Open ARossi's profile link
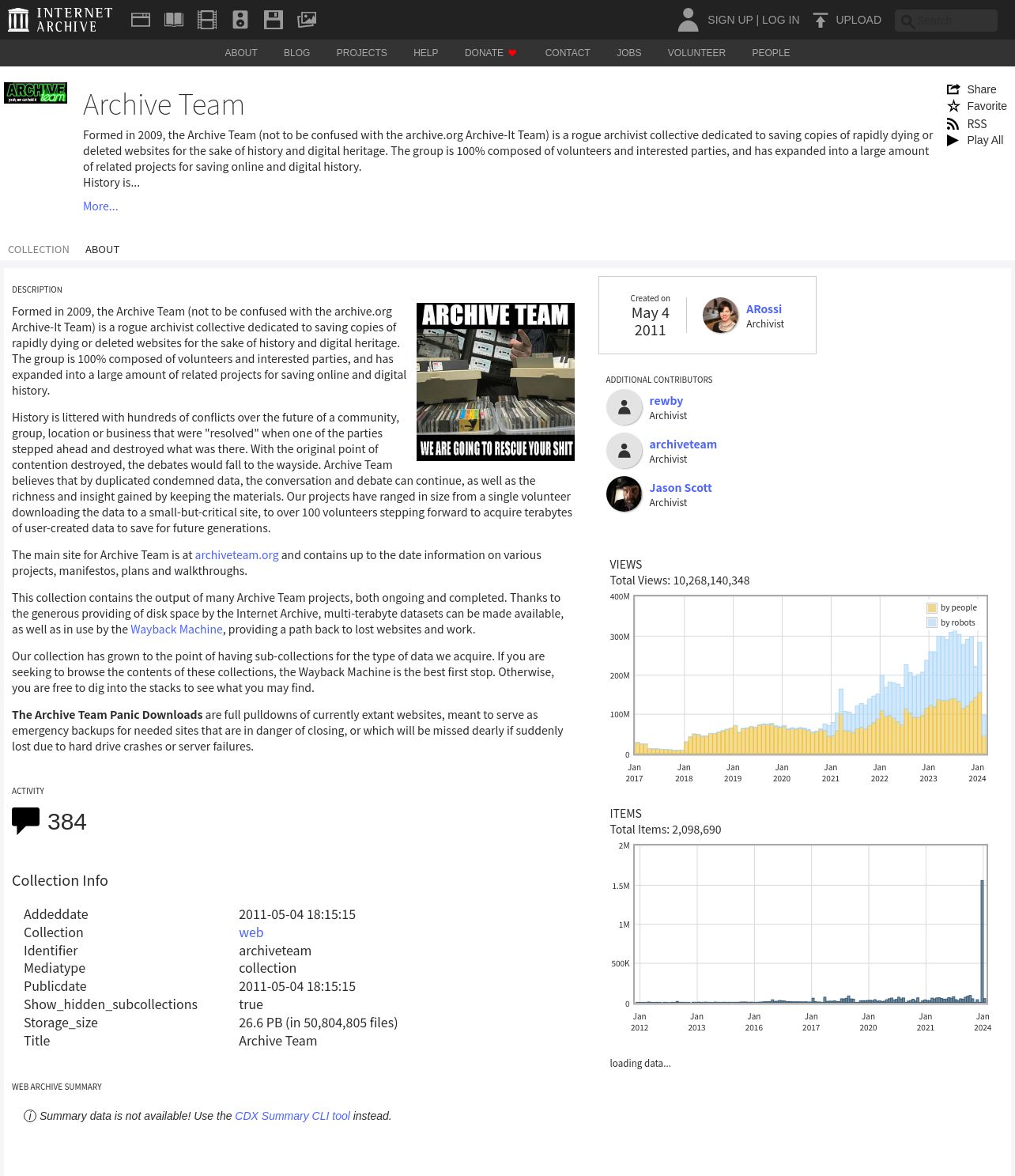 (x=764, y=309)
